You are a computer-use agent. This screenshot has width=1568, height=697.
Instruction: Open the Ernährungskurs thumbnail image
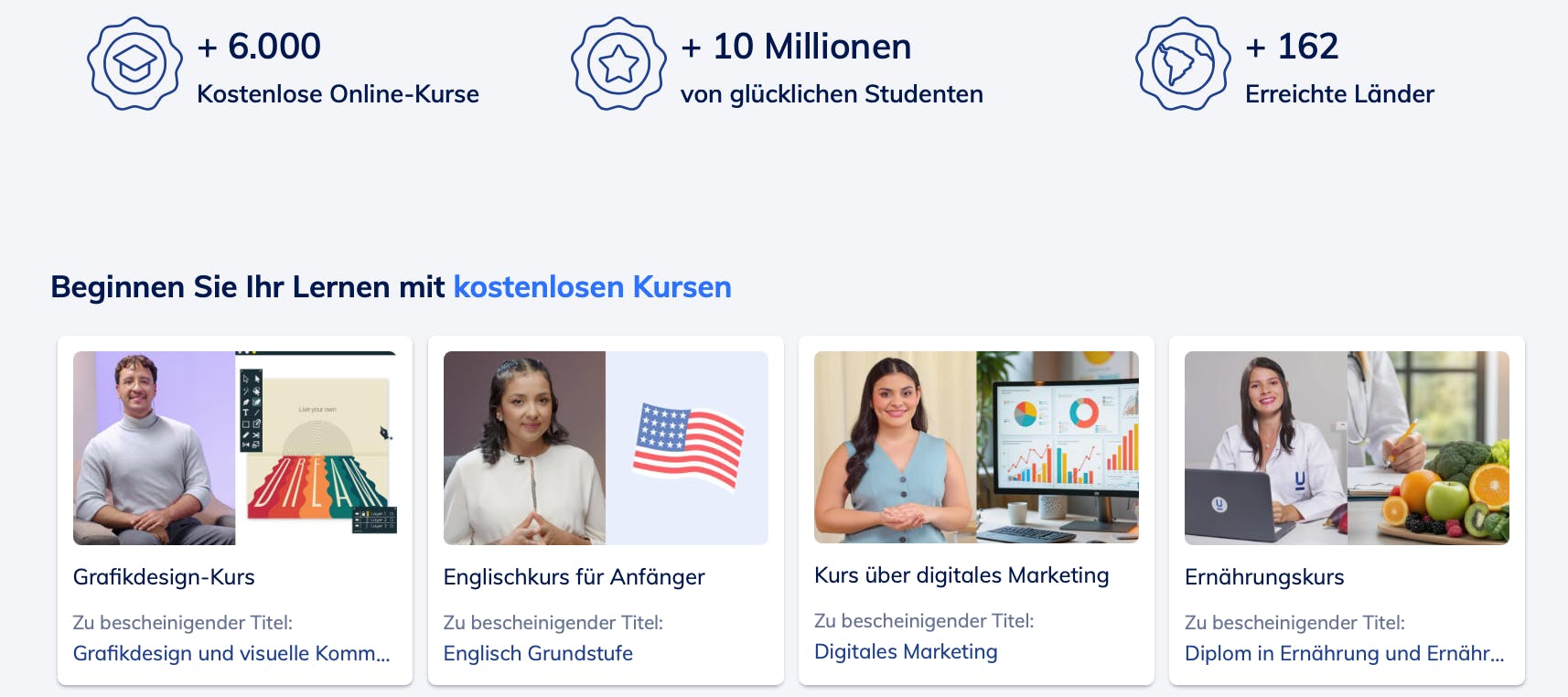coord(1347,448)
